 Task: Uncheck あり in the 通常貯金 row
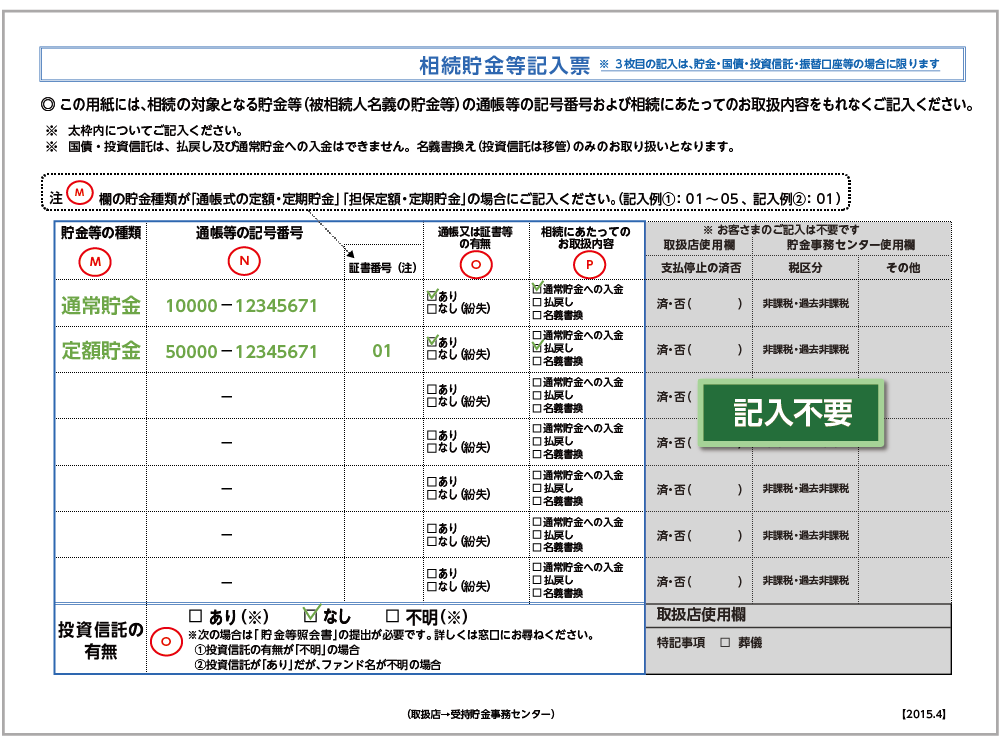tap(432, 296)
